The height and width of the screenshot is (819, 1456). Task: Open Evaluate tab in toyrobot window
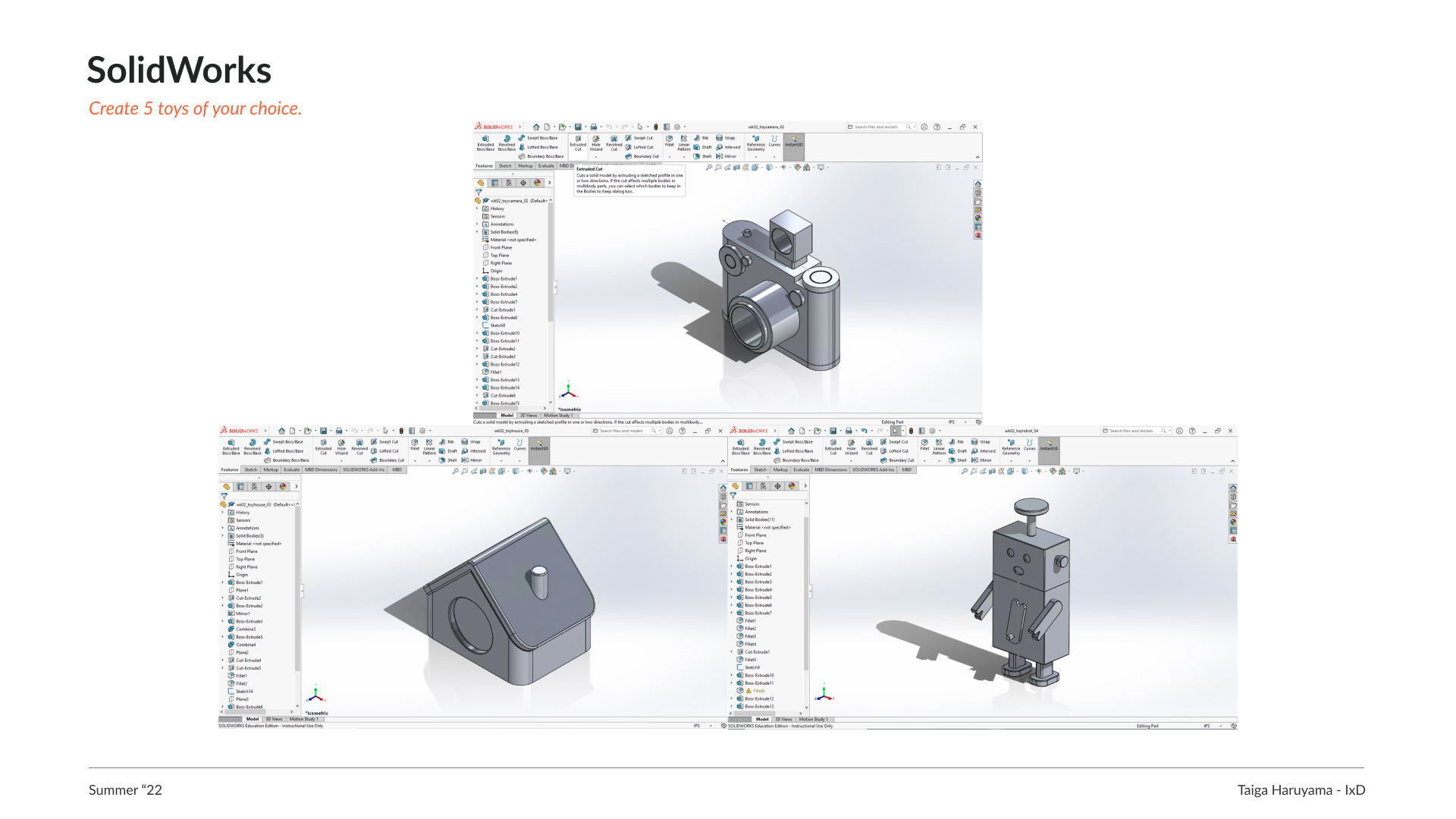click(801, 470)
